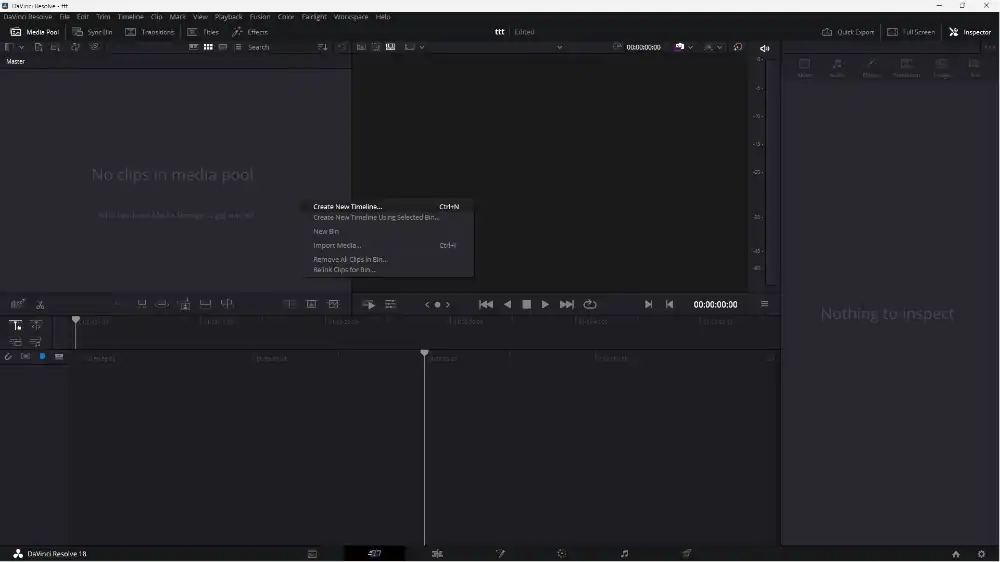Click the viewer duration timecode field
This screenshot has height=562, width=1000.
coord(643,47)
